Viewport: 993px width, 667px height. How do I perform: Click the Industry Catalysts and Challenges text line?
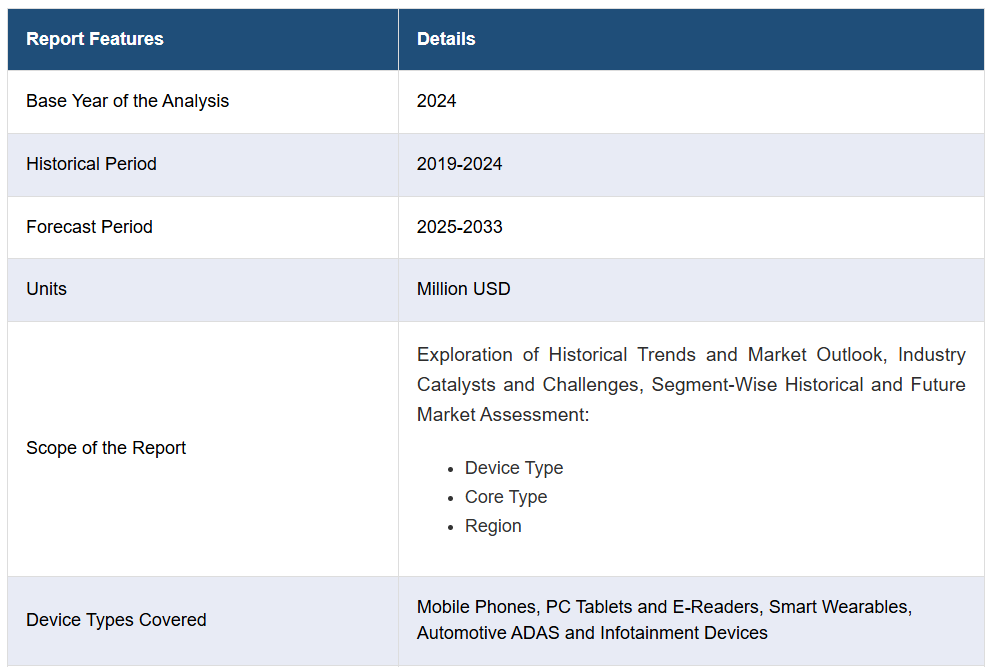(x=690, y=385)
